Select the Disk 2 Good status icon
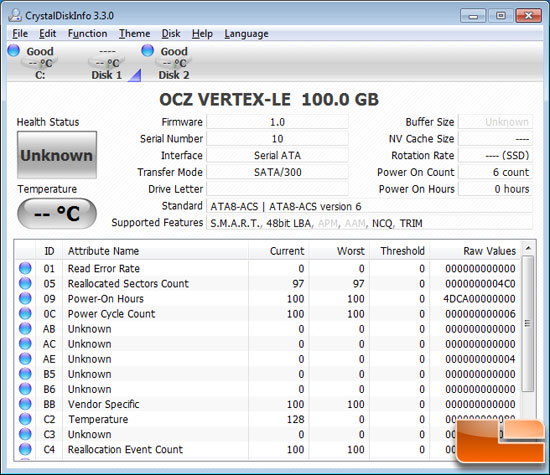Image resolution: width=550 pixels, height=475 pixels. [x=147, y=50]
